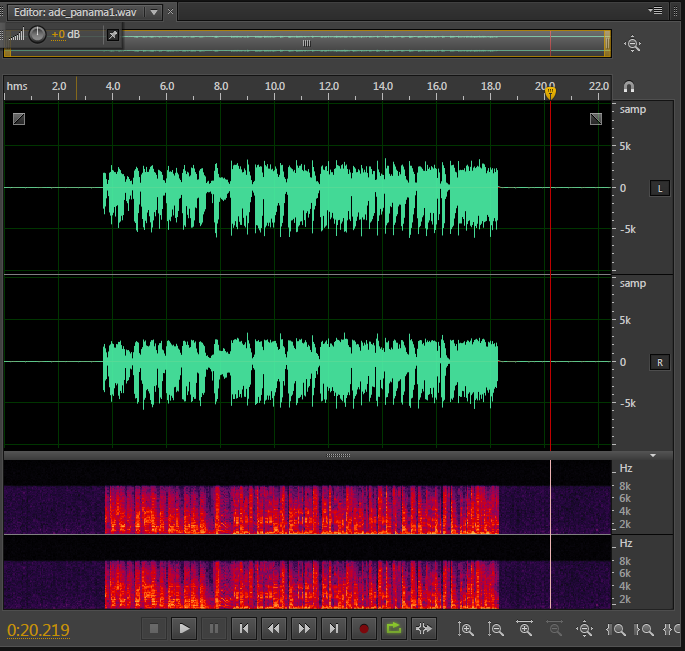Screen dimensions: 685x651
Task: Toggle loop playback button
Action: click(x=394, y=629)
